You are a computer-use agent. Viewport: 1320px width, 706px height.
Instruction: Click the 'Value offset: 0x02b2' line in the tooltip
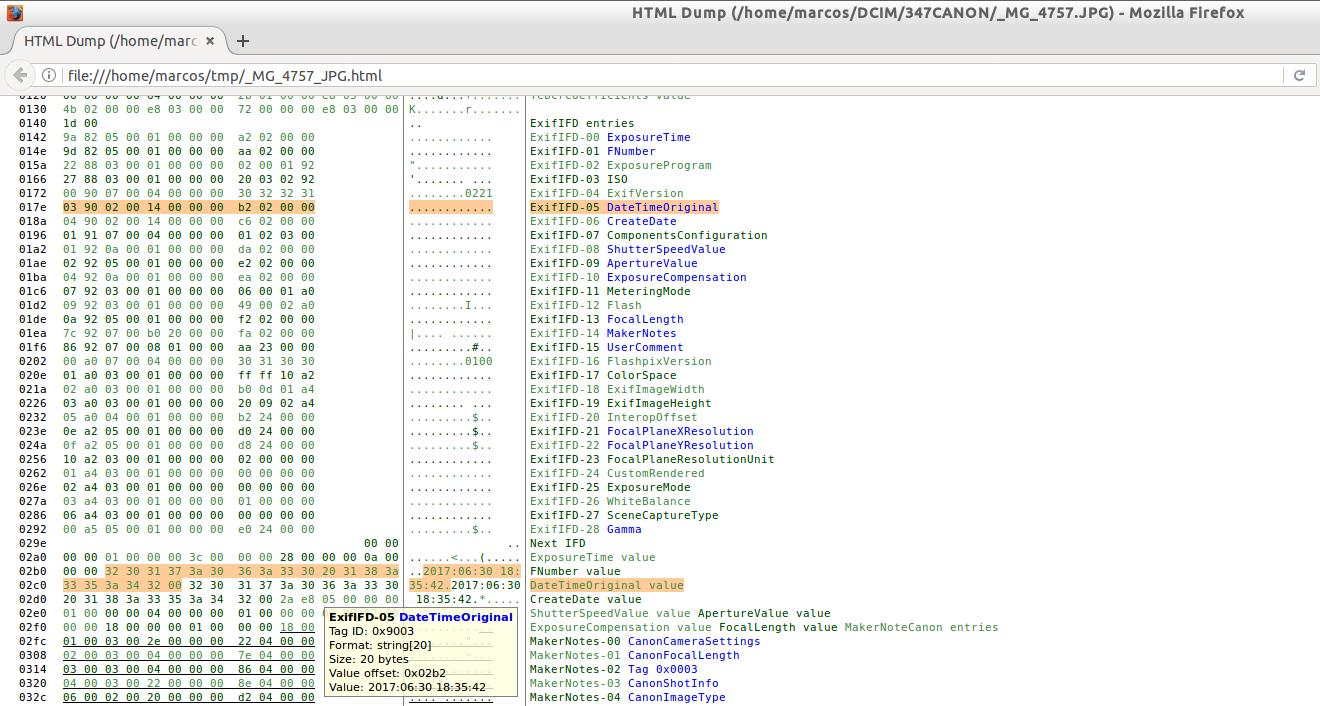point(385,673)
